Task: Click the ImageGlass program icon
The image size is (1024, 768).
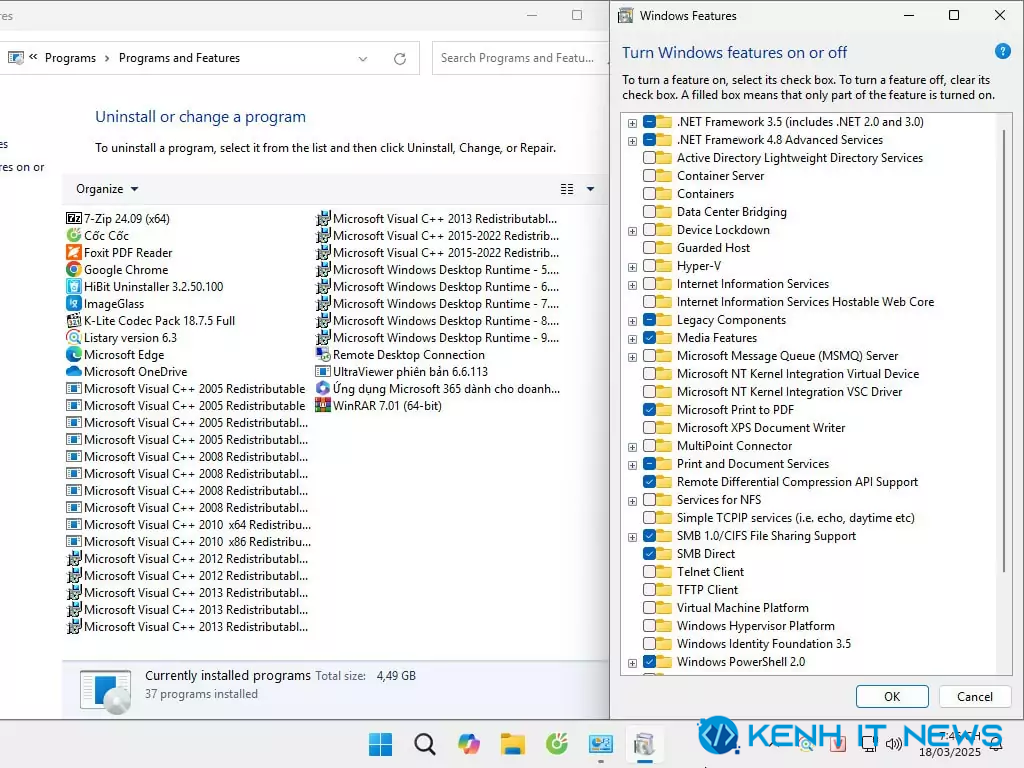Action: 74,303
